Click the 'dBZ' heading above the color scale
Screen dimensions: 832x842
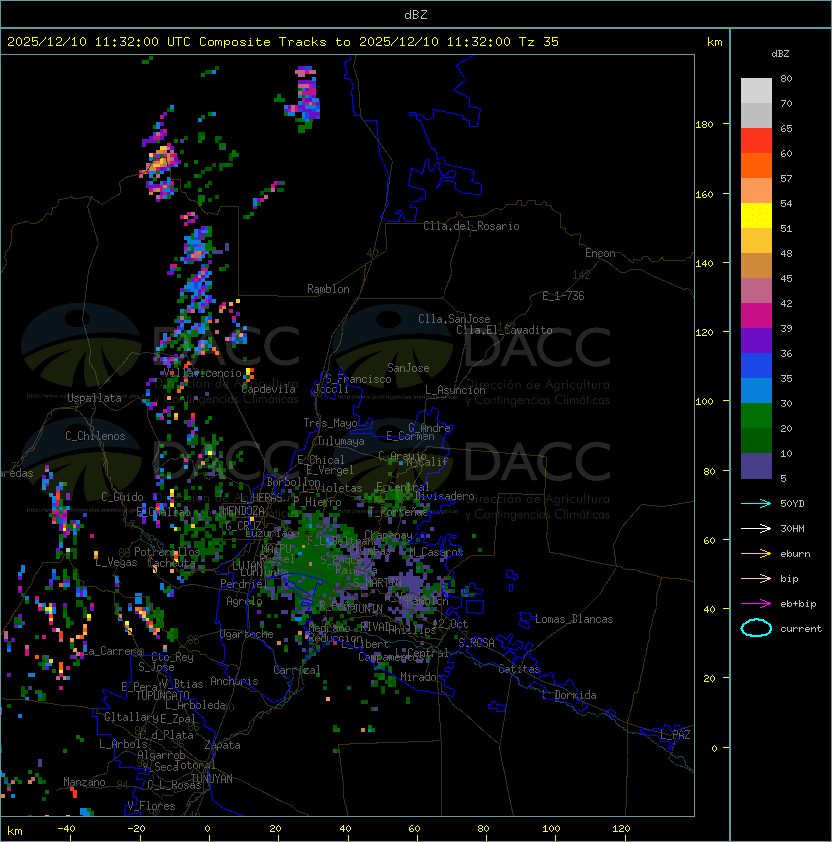point(780,54)
